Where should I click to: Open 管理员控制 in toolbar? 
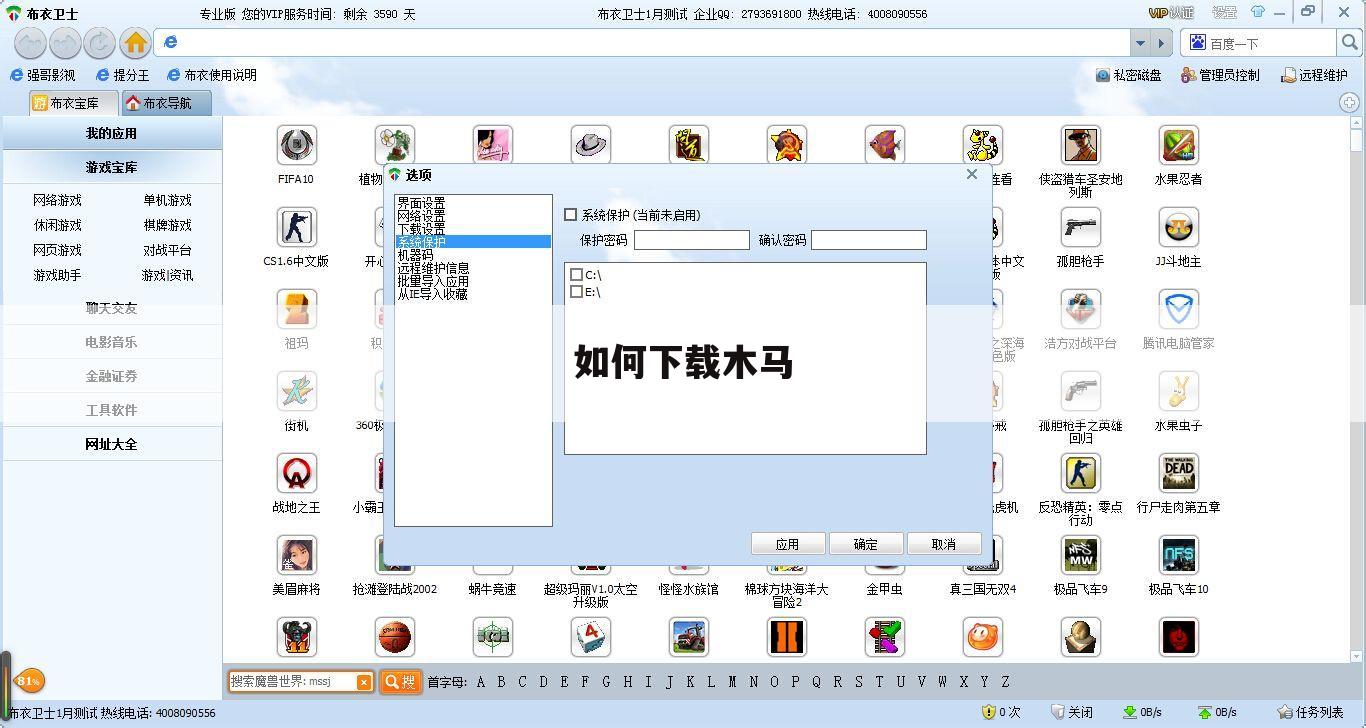[1220, 75]
